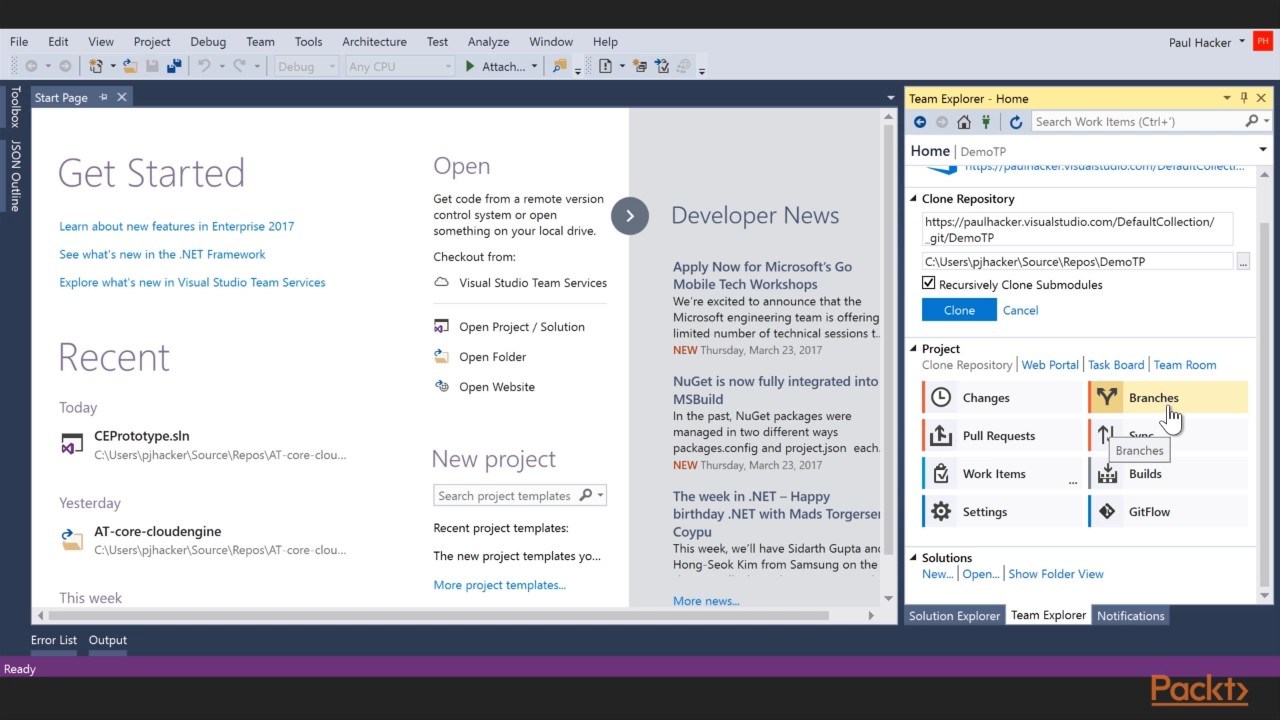Click browse button next to local repo path
The height and width of the screenshot is (720, 1280).
1243,262
